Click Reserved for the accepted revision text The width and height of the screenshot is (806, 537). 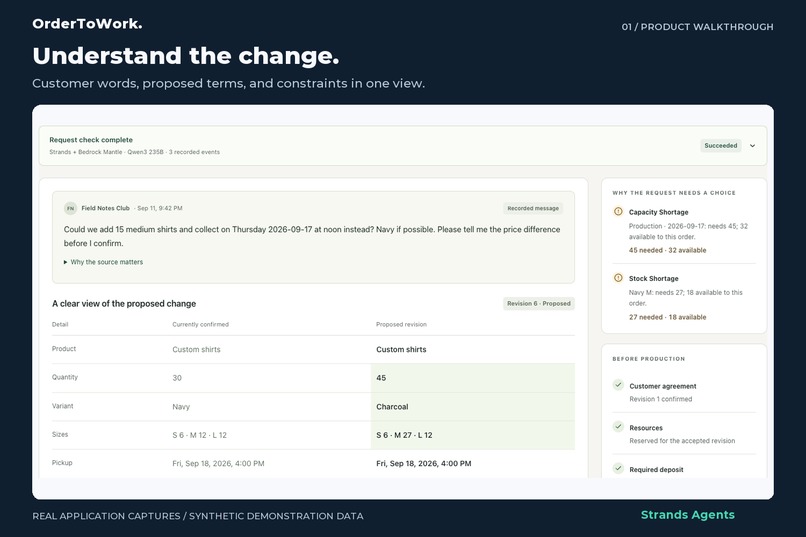[682, 441]
